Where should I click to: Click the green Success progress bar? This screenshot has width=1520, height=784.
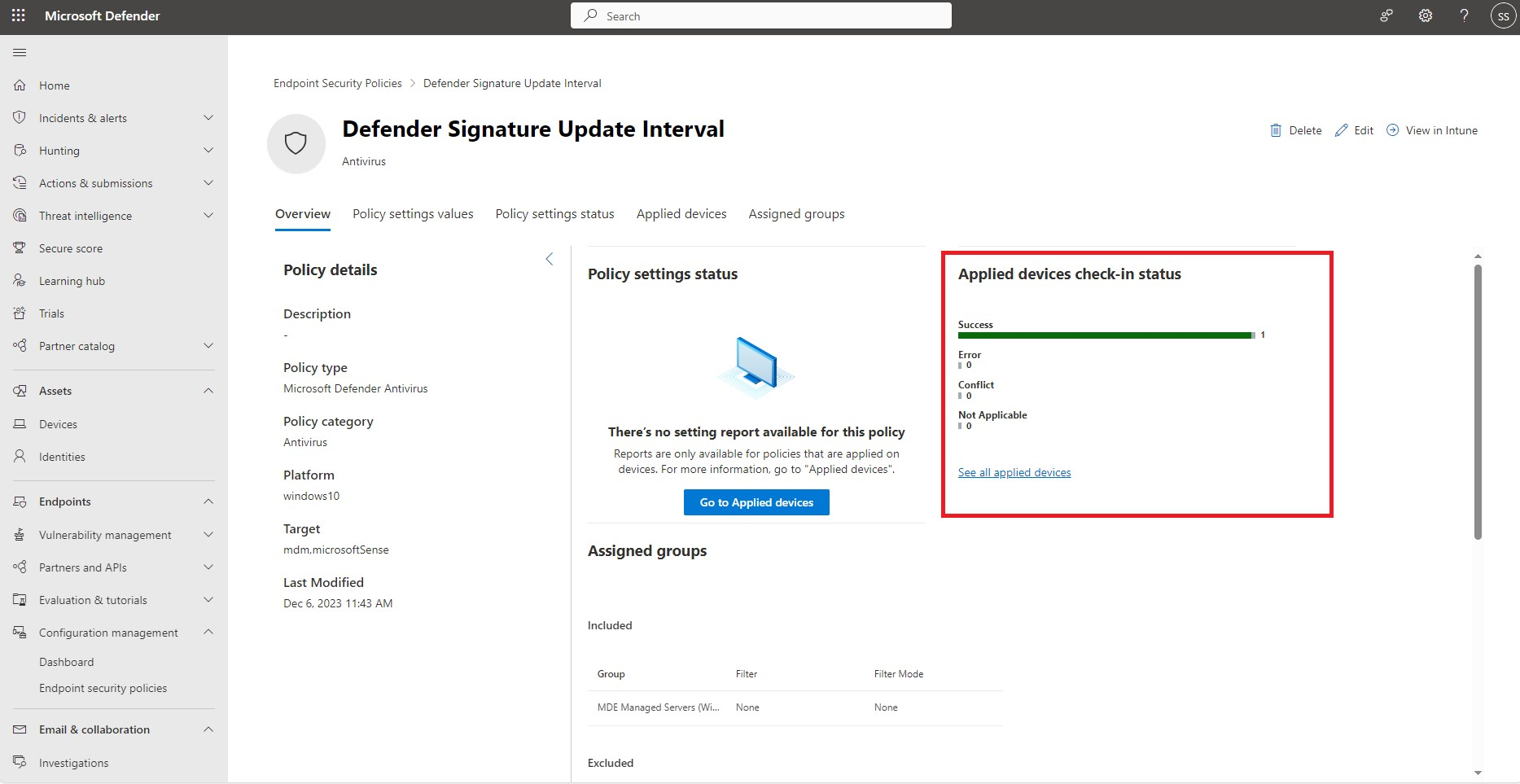pos(1106,335)
